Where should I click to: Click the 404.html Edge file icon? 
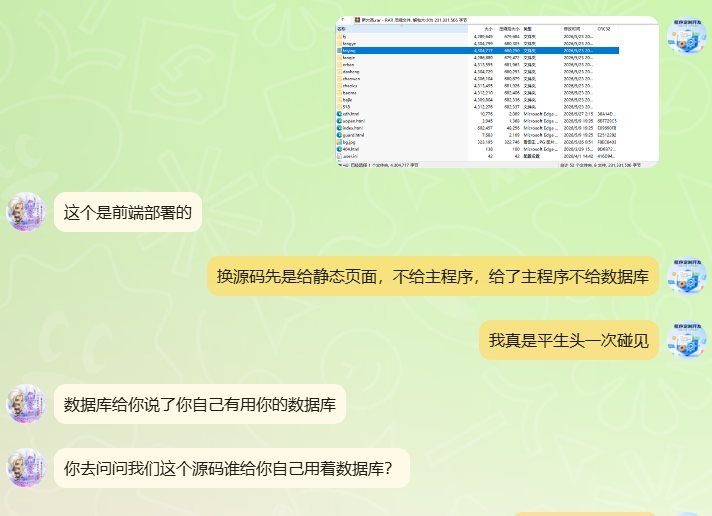click(339, 149)
